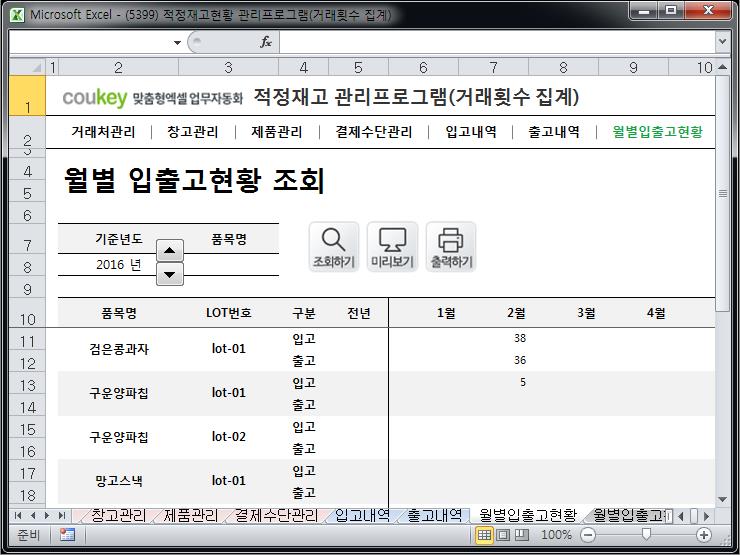The height and width of the screenshot is (555, 740).
Task: Select the 망고스낵 product cell
Action: click(x=118, y=481)
